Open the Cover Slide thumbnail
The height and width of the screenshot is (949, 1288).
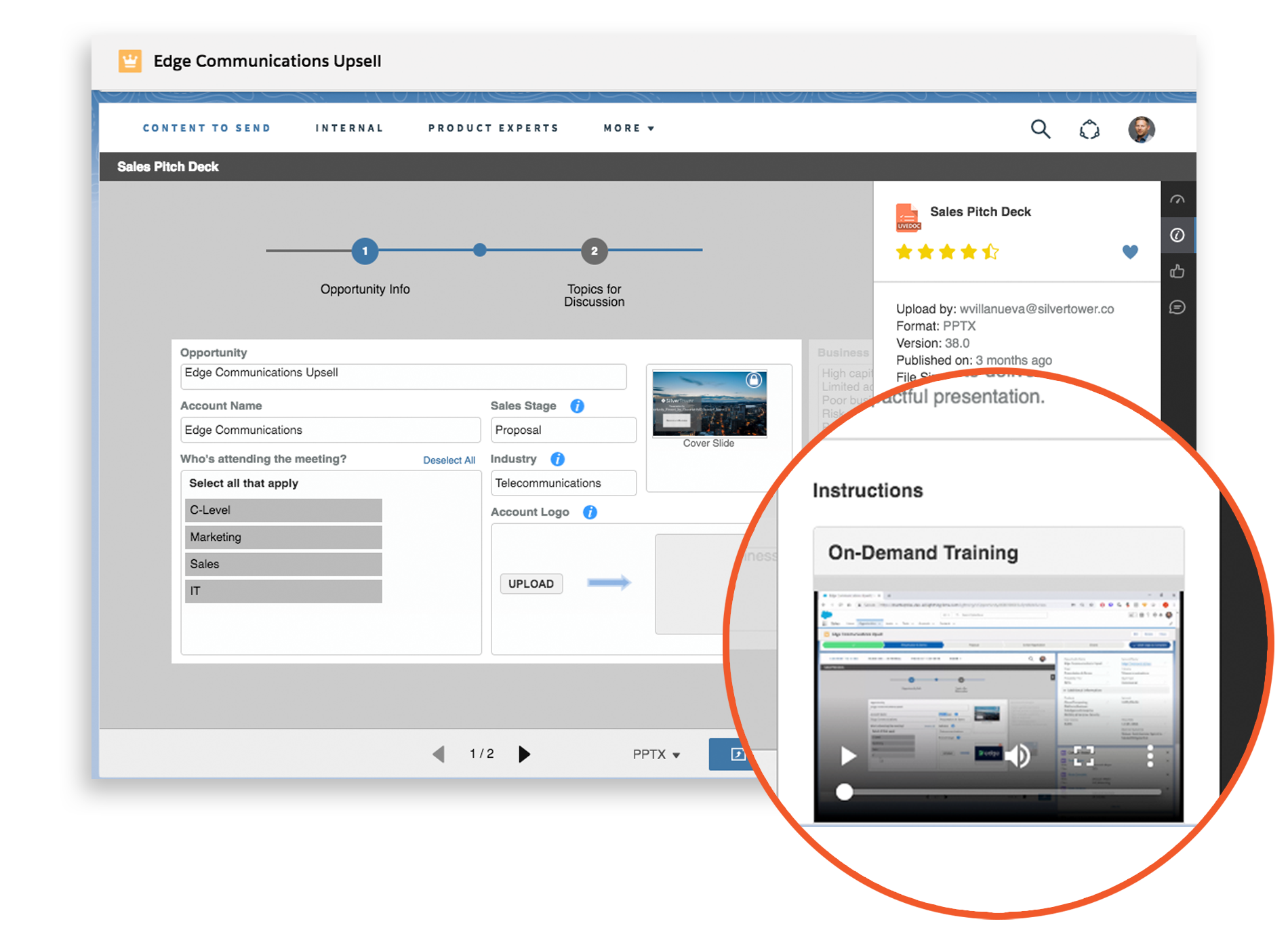[709, 403]
